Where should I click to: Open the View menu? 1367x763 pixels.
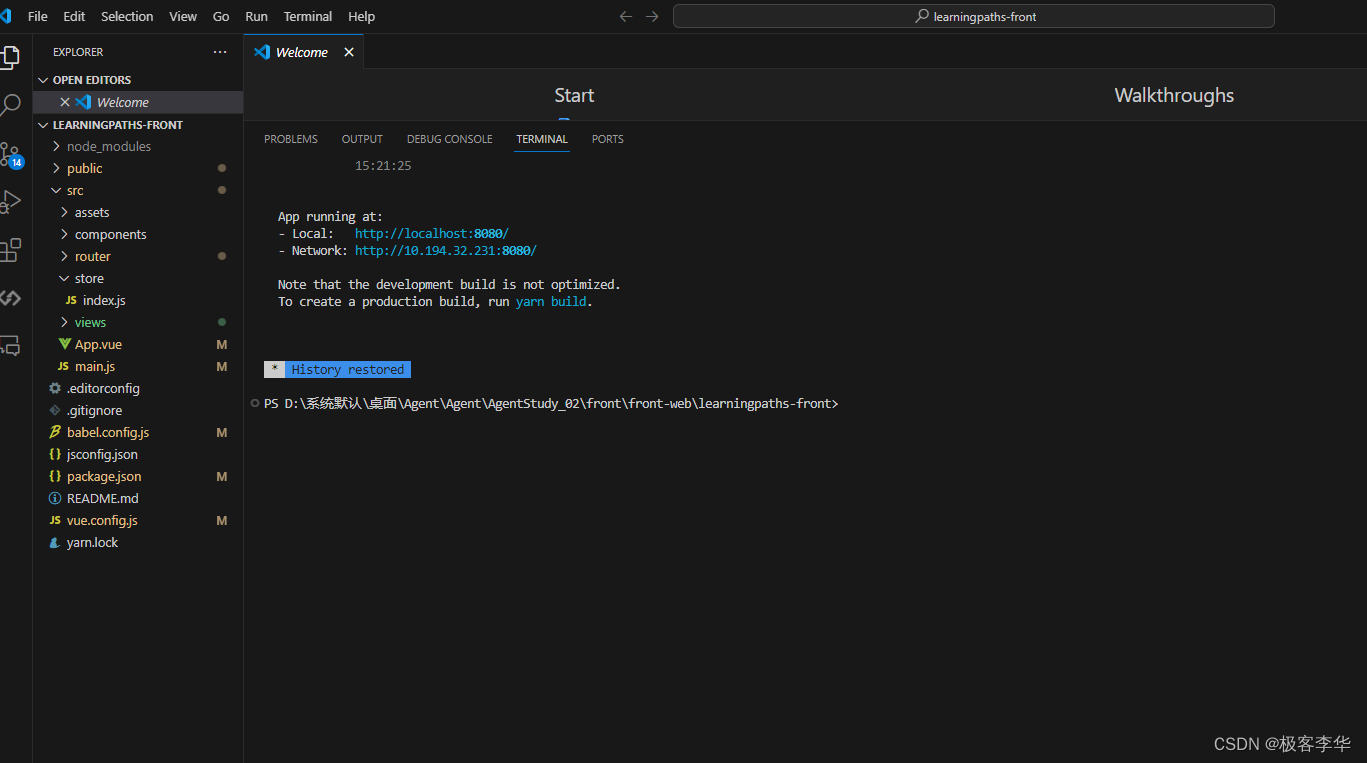point(183,16)
